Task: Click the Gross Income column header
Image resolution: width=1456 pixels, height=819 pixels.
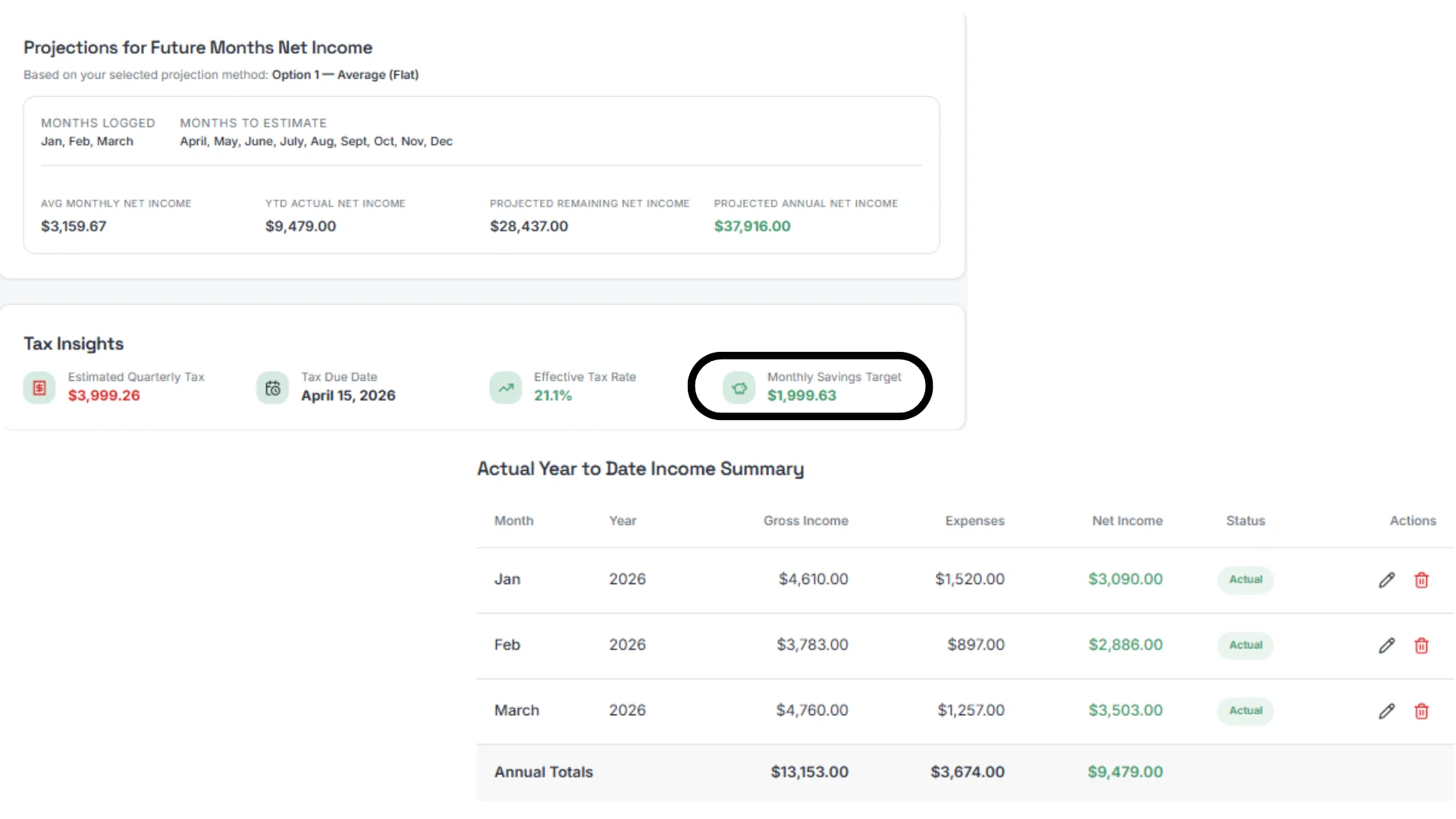Action: point(805,521)
